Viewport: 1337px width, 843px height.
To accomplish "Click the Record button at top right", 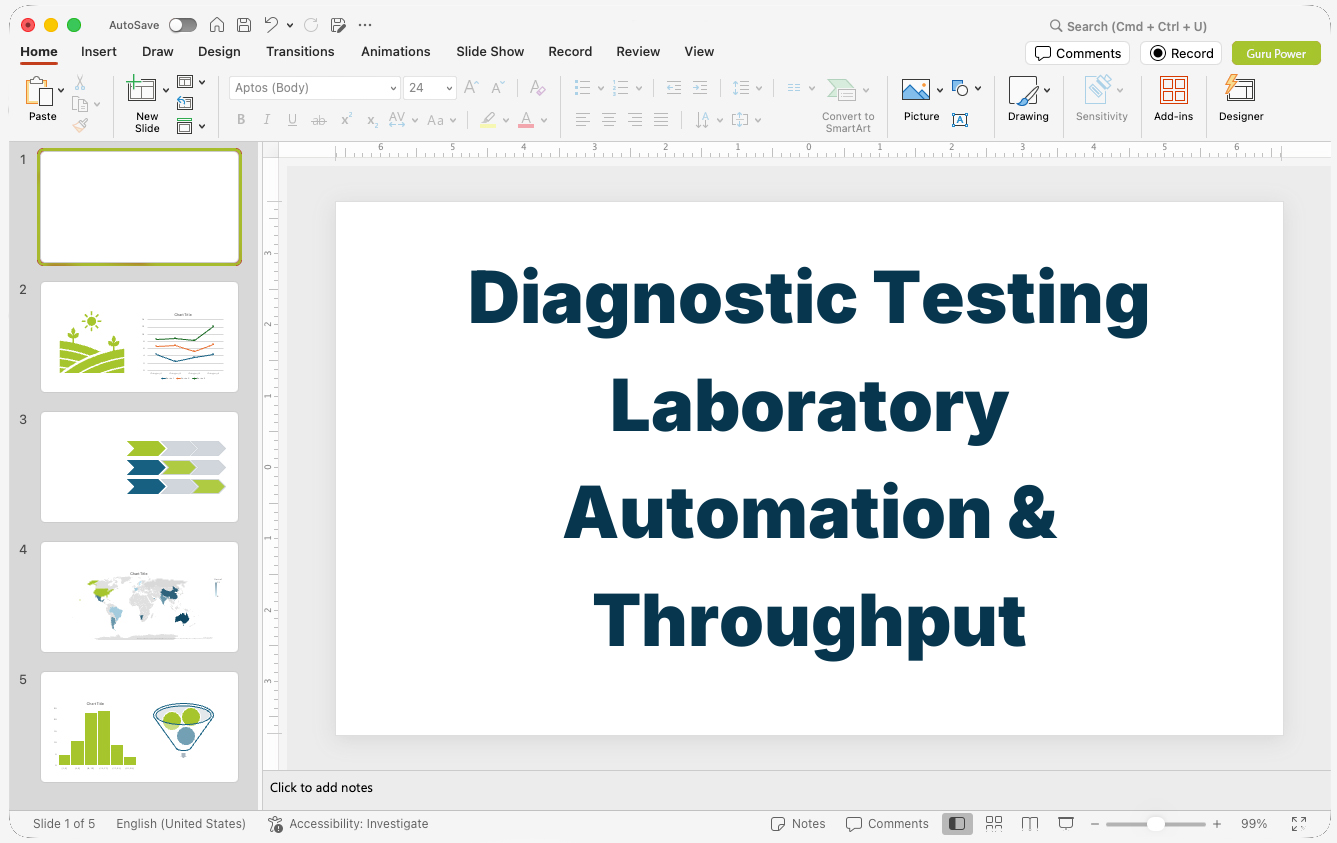I will pos(1182,53).
